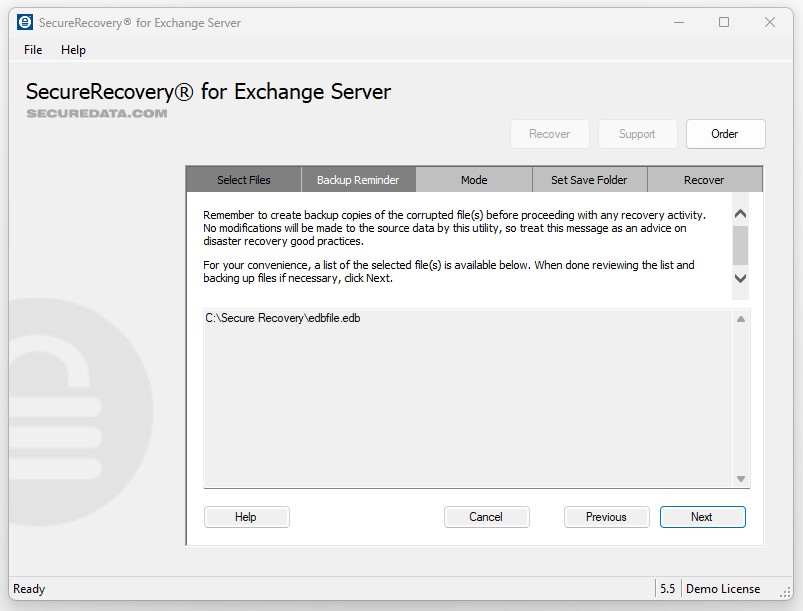The width and height of the screenshot is (803, 611).
Task: Cancel the recovery wizard
Action: pyautogui.click(x=486, y=517)
